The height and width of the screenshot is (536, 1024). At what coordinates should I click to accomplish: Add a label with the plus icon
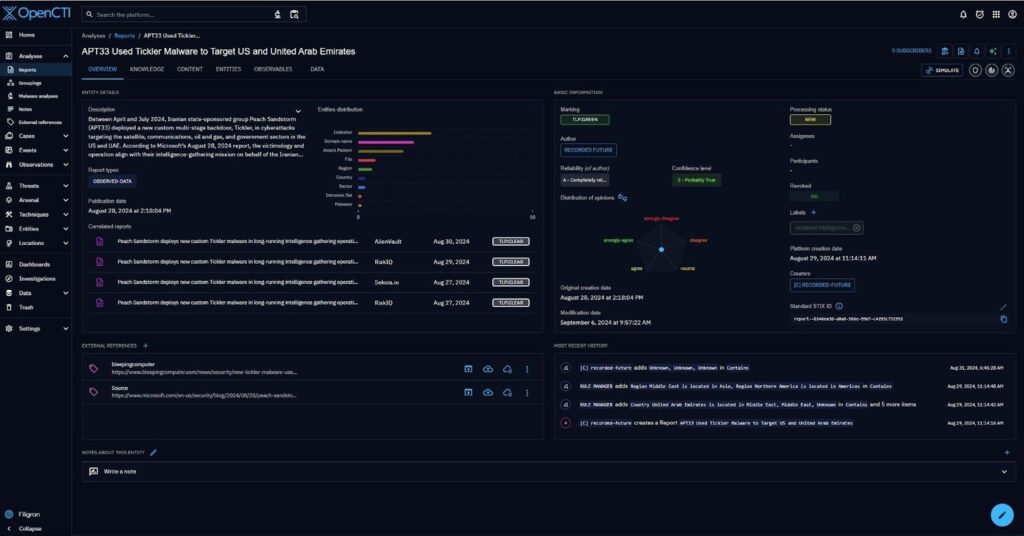(x=814, y=212)
